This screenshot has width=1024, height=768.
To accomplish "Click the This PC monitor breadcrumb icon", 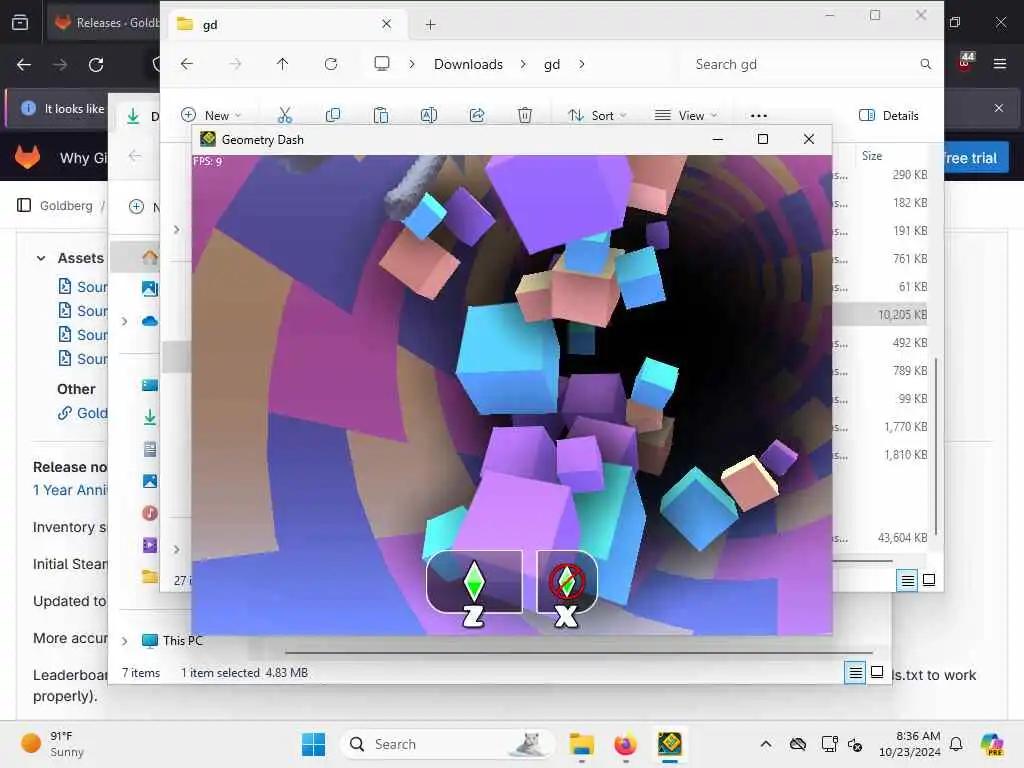I will (x=381, y=63).
